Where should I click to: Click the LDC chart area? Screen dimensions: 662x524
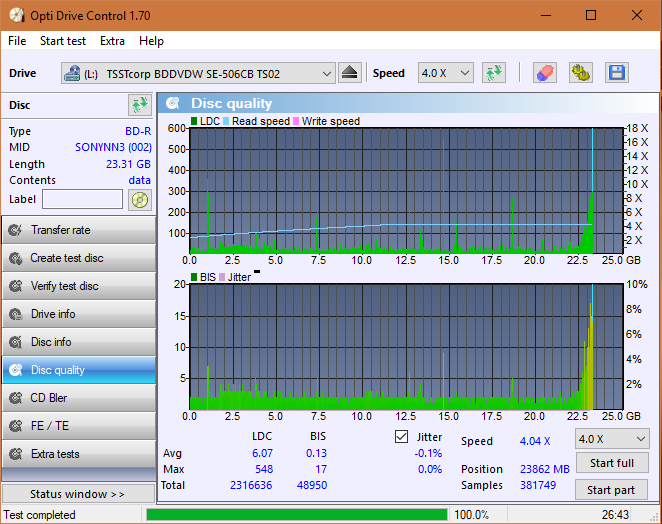(407, 190)
